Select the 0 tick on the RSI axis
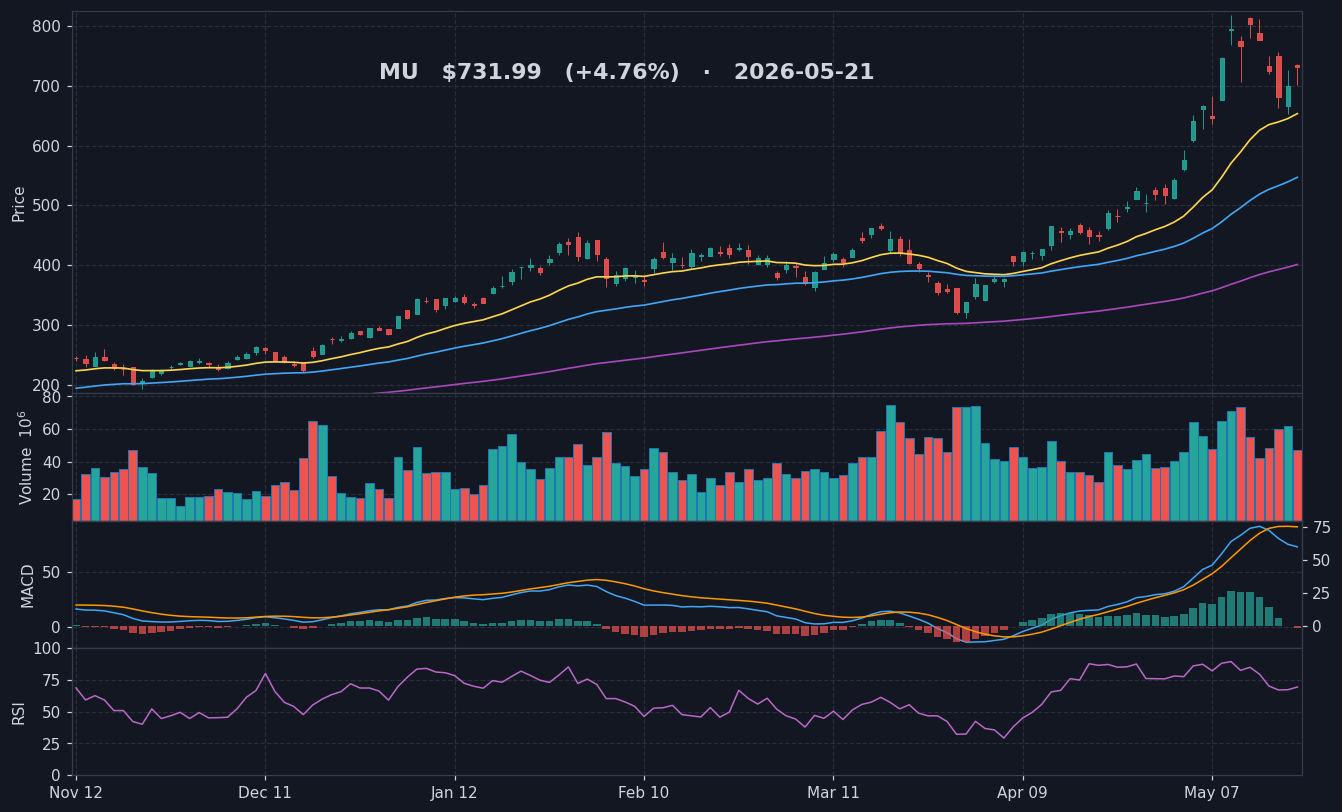Screen dimensions: 1342x812 56,776
